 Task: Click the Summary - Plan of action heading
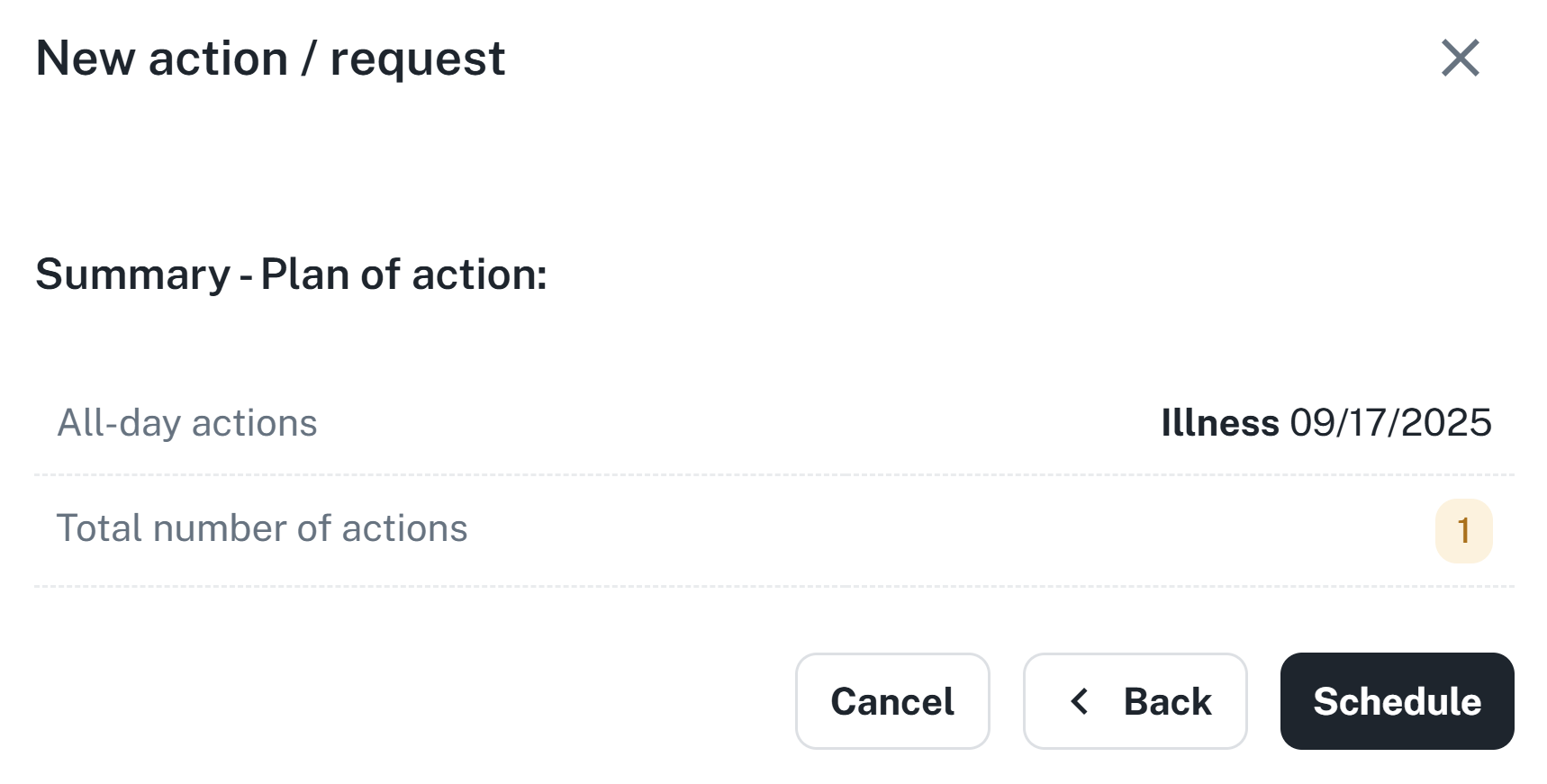pyautogui.click(x=291, y=275)
